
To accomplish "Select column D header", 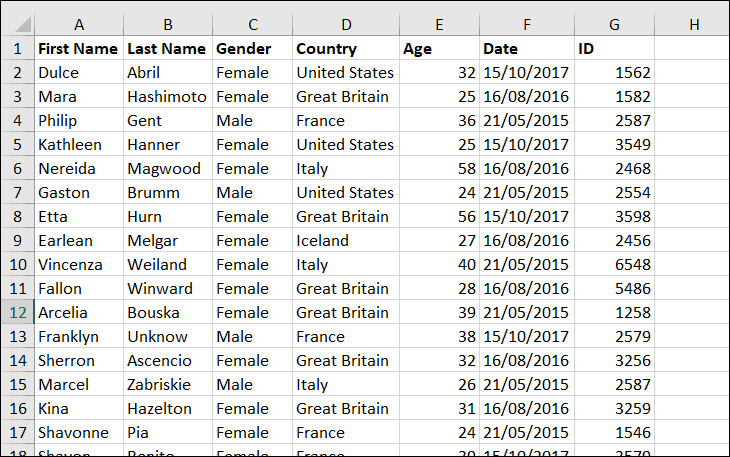I will coord(345,24).
